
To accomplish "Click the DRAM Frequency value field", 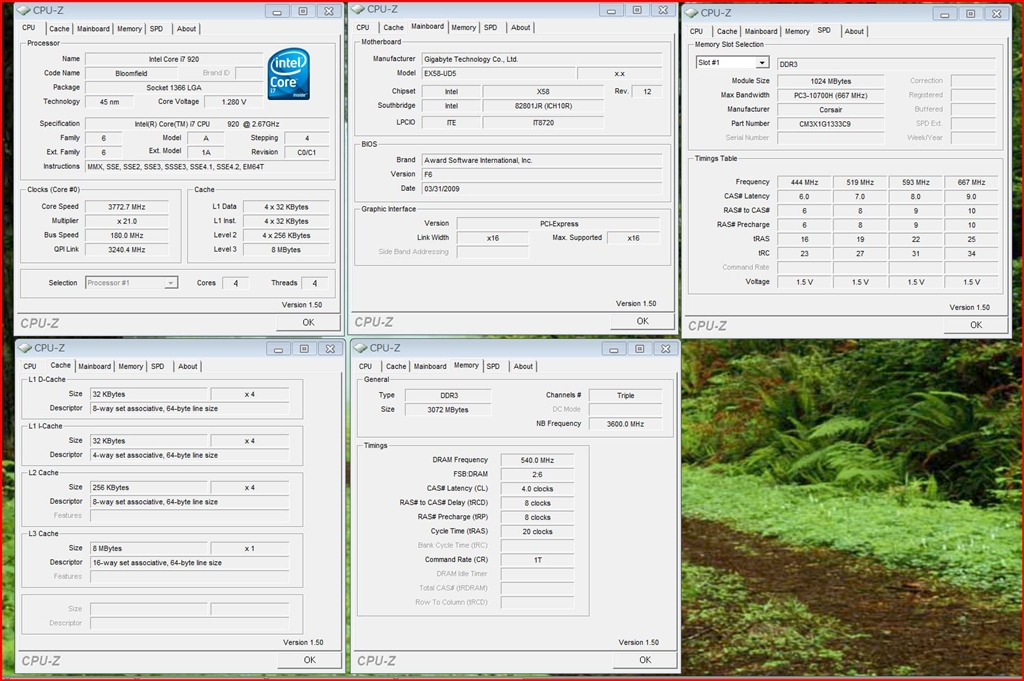I will 537,460.
